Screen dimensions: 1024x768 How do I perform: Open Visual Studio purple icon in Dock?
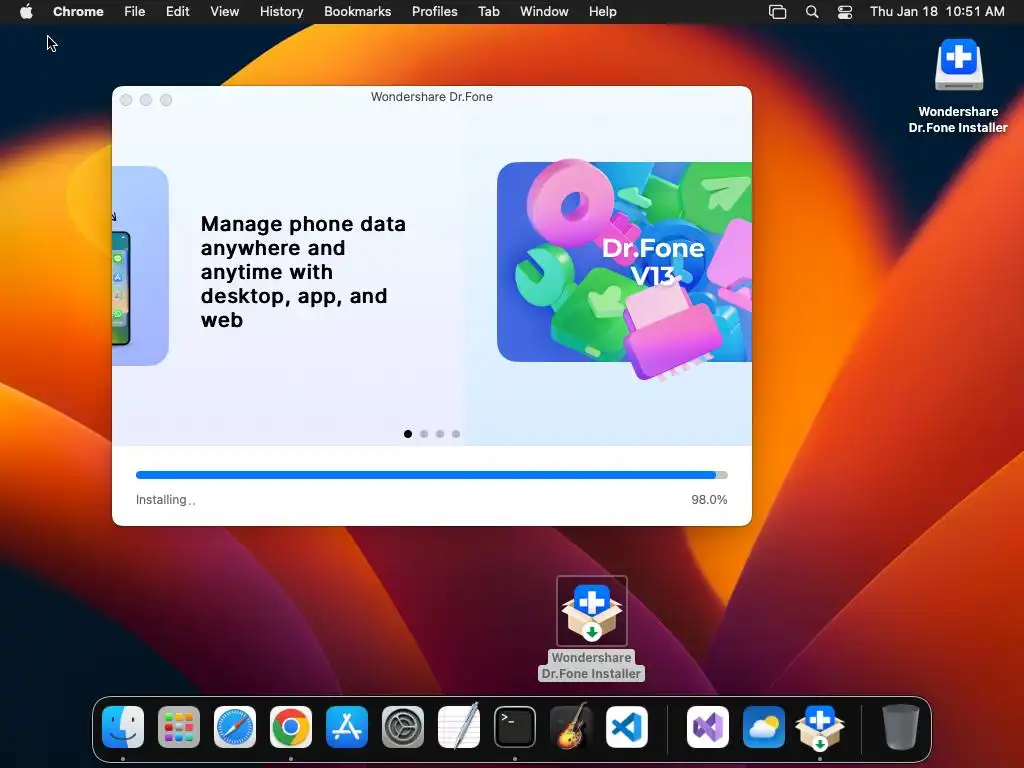708,727
